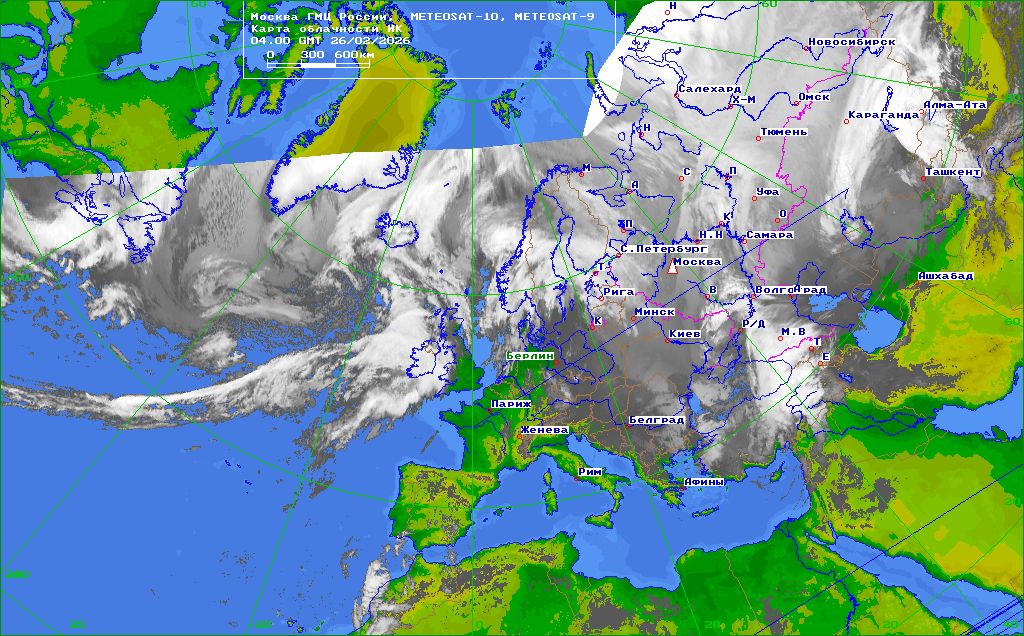Select the С.Петербург label on the map
1024x636 pixels.
coord(664,248)
